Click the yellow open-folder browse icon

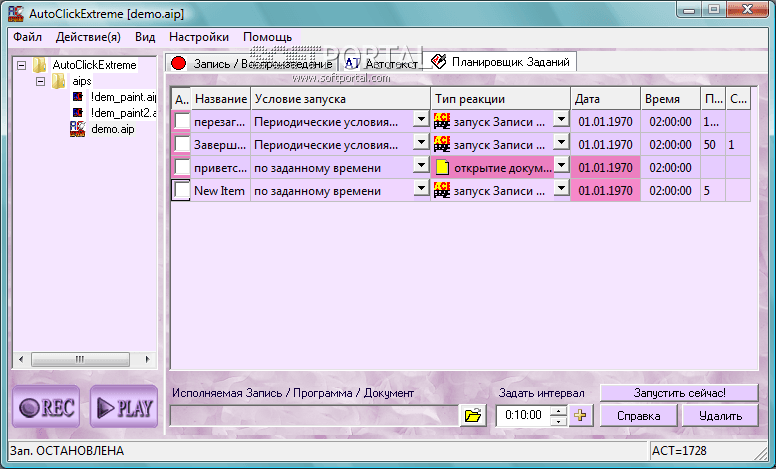click(x=473, y=415)
